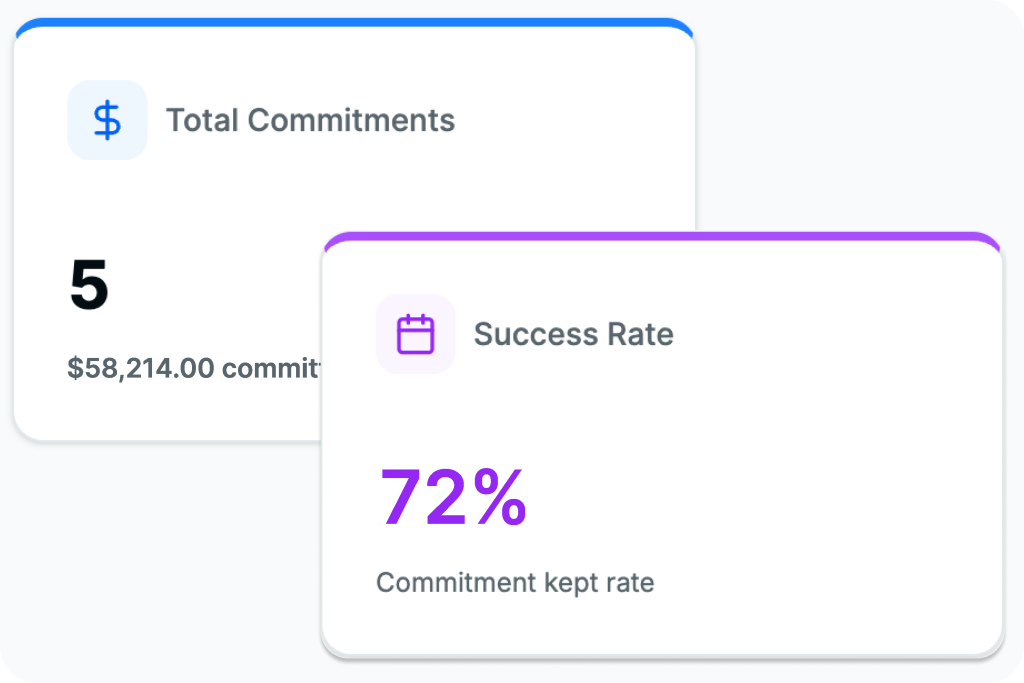Click the purple accent bar atop Success Rate card

(x=662, y=236)
